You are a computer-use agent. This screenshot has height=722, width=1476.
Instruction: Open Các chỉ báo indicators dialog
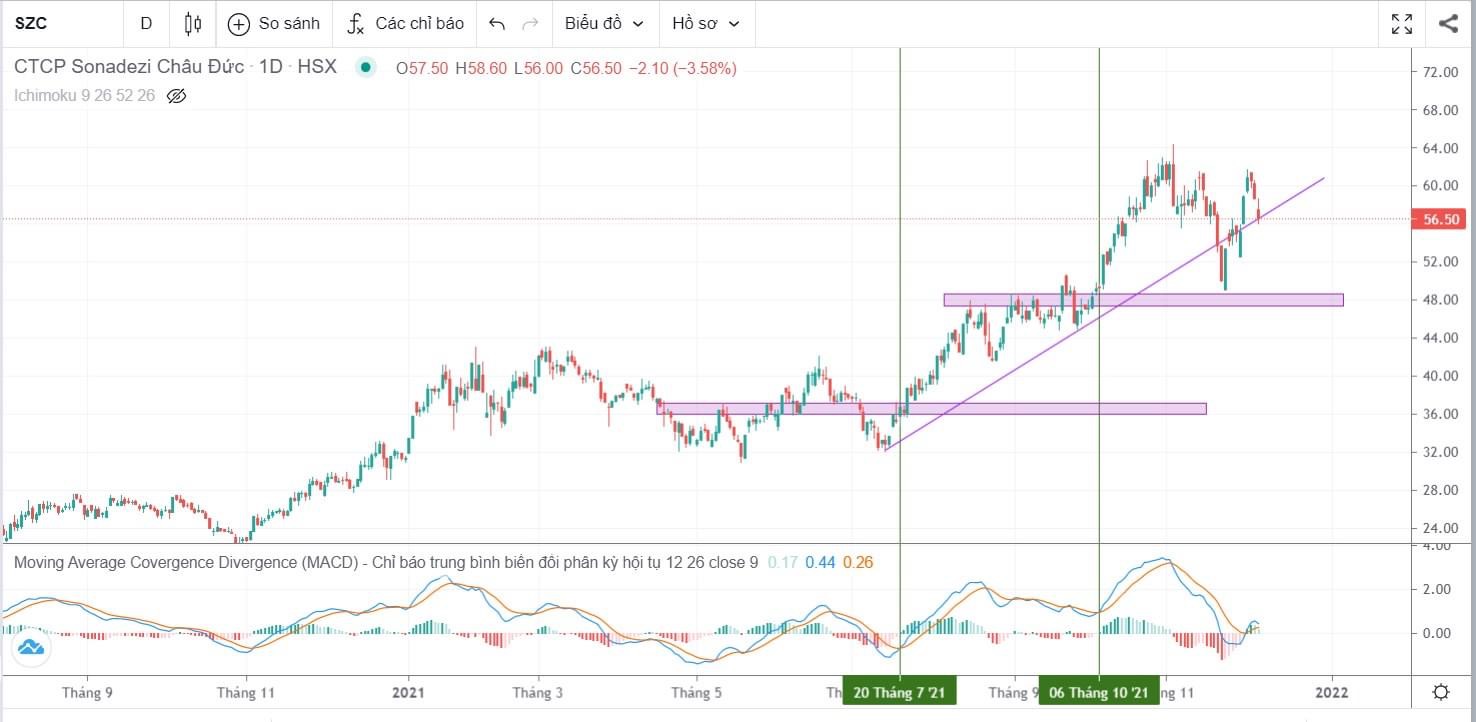(405, 23)
